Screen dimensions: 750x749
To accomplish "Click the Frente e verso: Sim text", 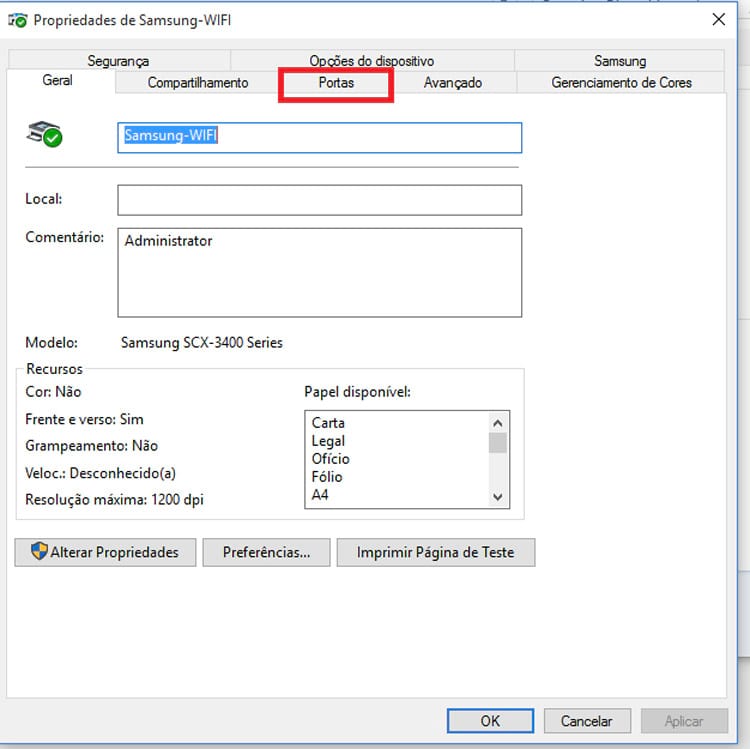I will coord(84,419).
